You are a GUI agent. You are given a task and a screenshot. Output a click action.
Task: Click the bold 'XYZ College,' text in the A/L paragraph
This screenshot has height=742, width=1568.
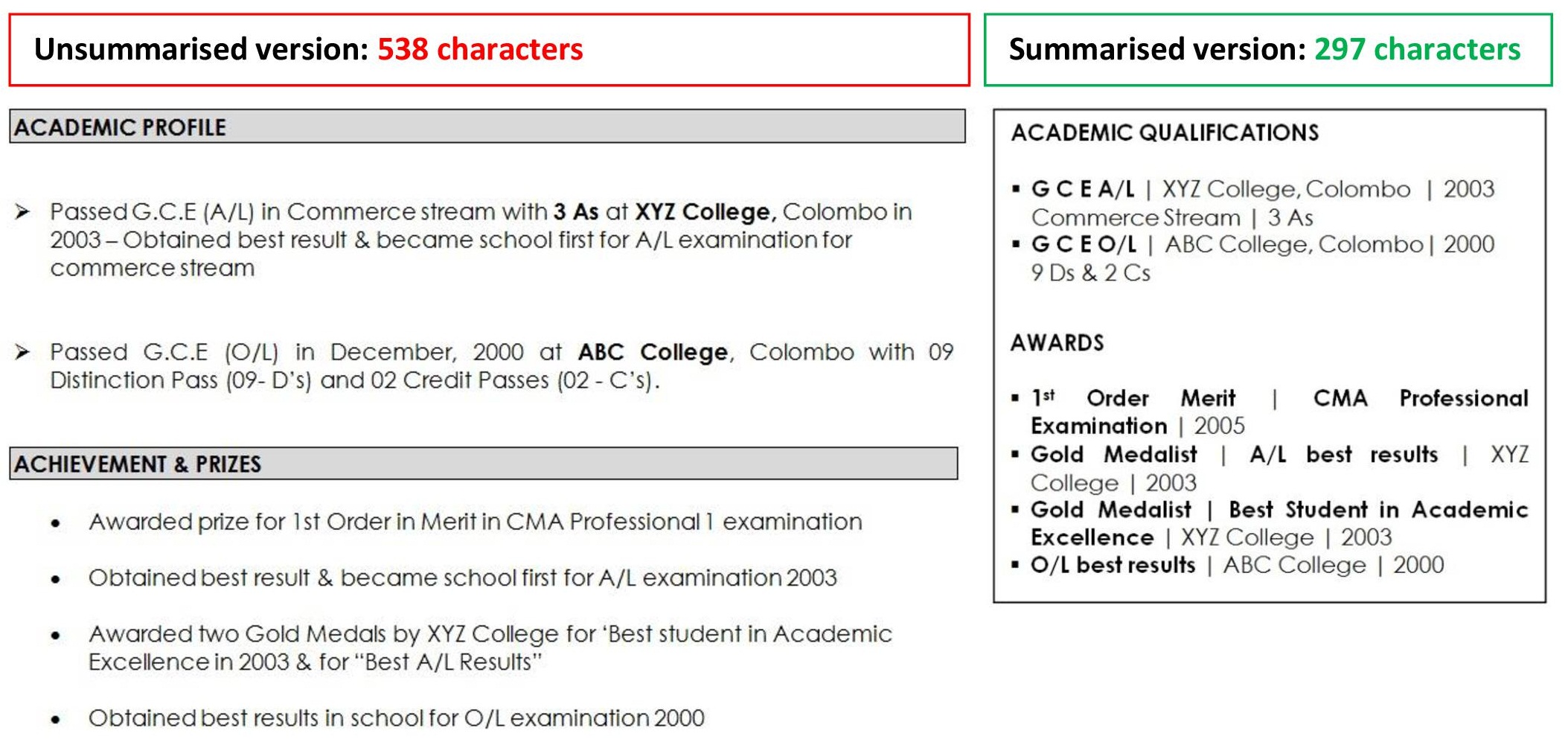[x=705, y=212]
